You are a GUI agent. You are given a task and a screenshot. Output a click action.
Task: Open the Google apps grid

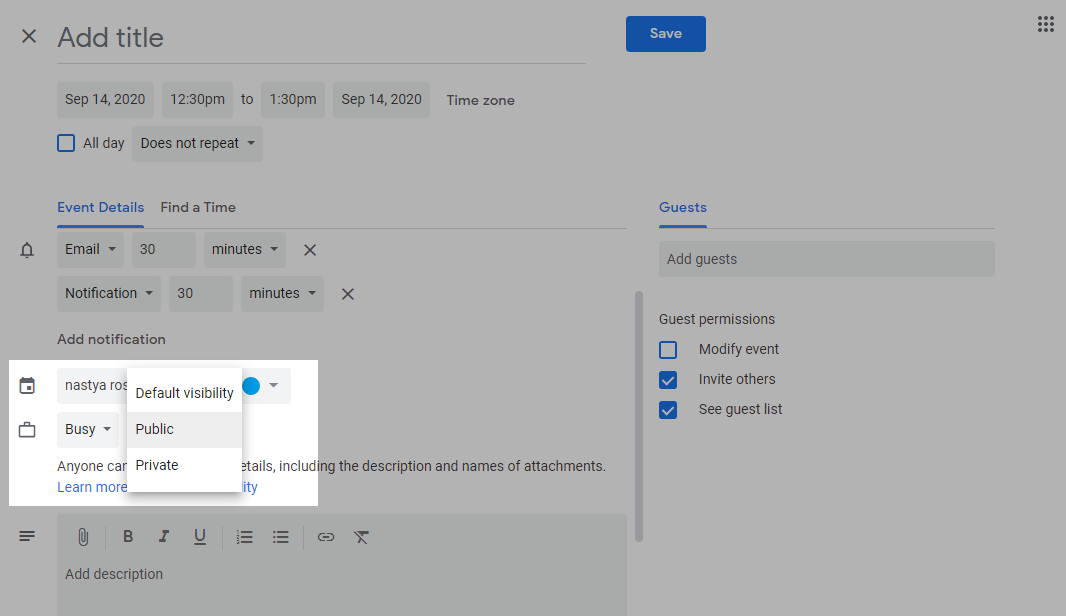[x=1046, y=23]
